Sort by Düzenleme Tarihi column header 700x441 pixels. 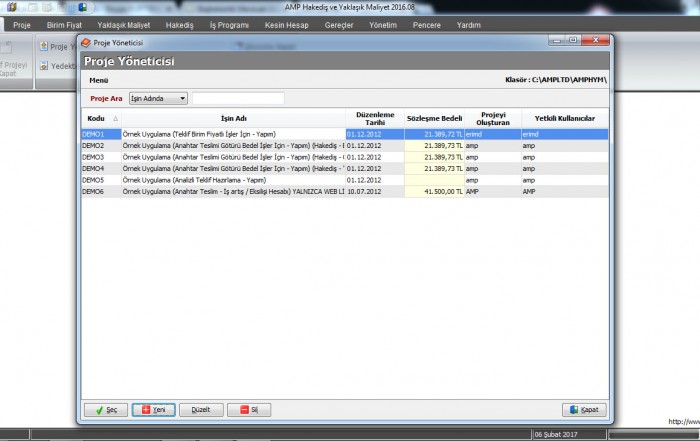[373, 118]
